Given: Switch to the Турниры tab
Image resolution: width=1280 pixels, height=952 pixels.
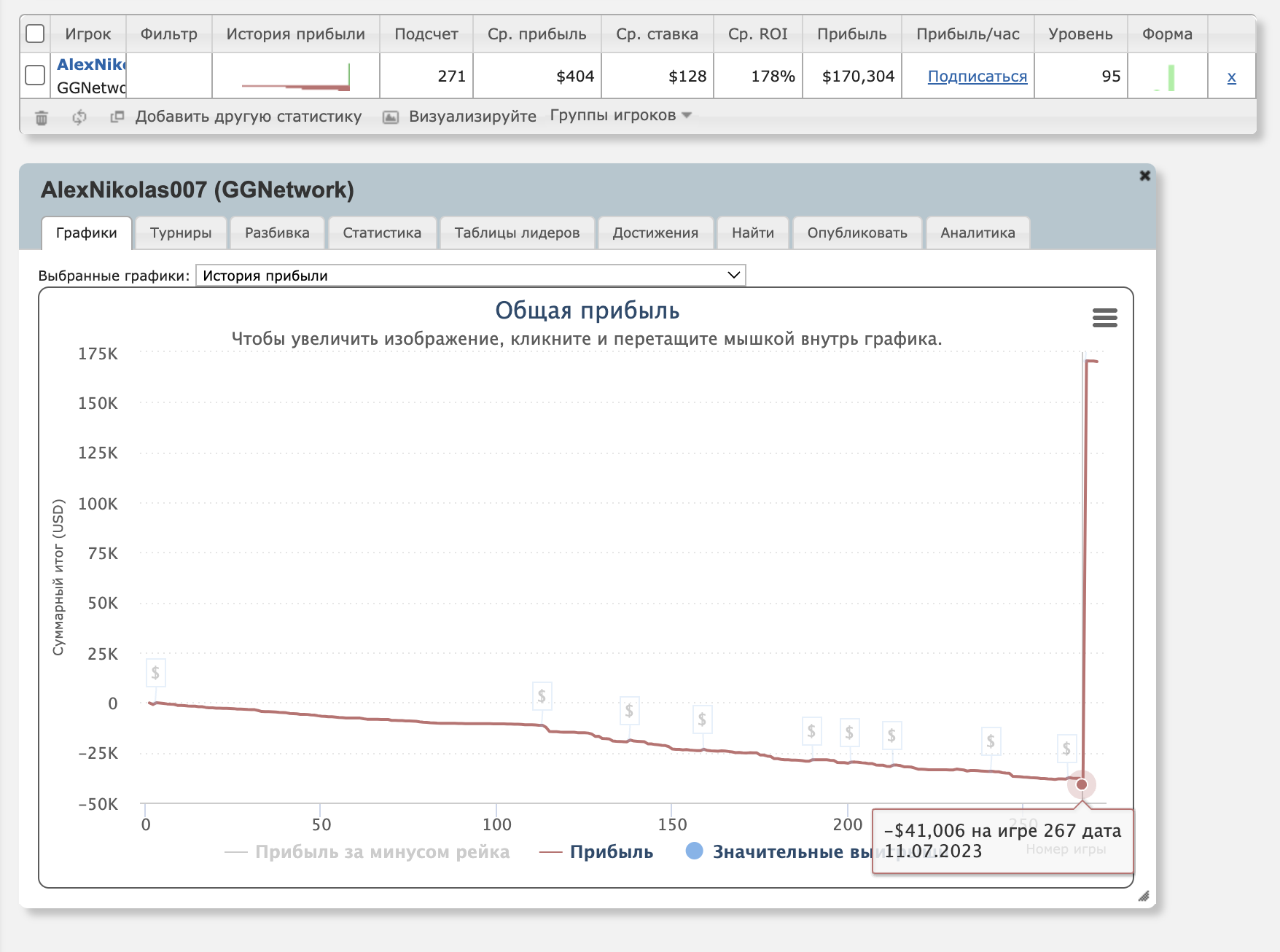Looking at the screenshot, I should point(181,233).
